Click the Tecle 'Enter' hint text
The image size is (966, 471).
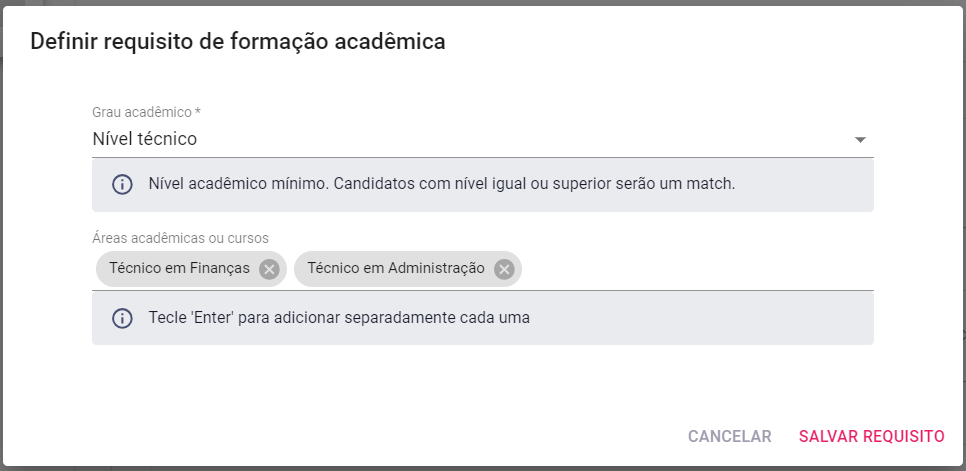pyautogui.click(x=339, y=318)
